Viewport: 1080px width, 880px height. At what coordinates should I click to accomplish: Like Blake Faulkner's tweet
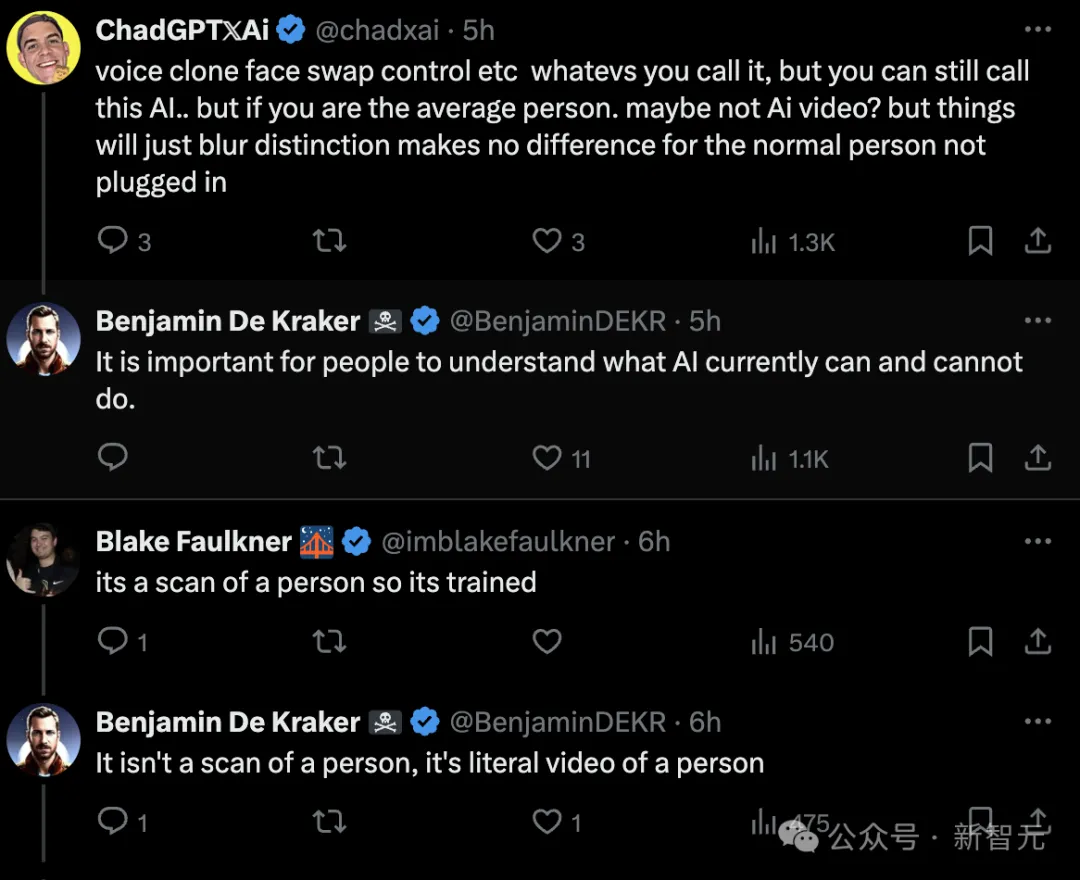[x=547, y=641]
